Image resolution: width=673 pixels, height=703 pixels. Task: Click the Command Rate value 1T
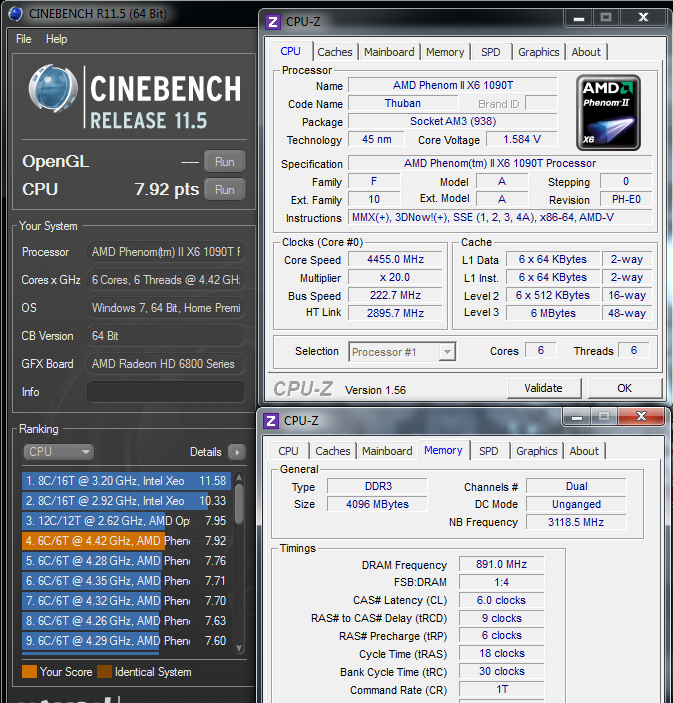coord(501,690)
